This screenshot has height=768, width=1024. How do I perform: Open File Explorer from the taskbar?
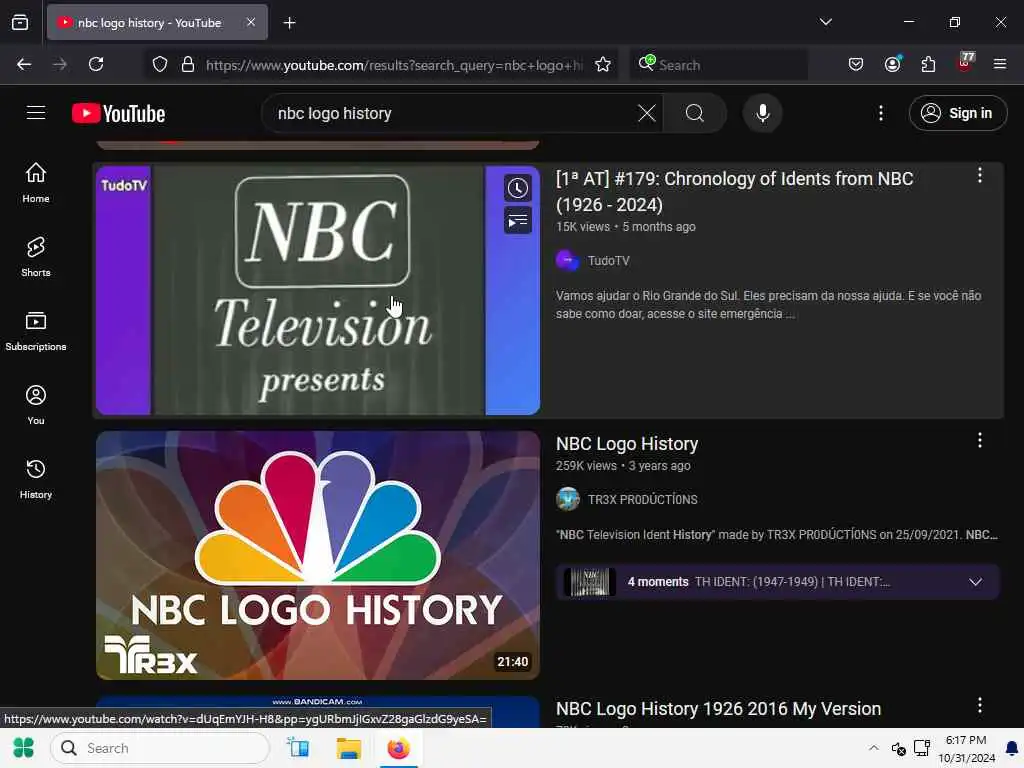(348, 748)
